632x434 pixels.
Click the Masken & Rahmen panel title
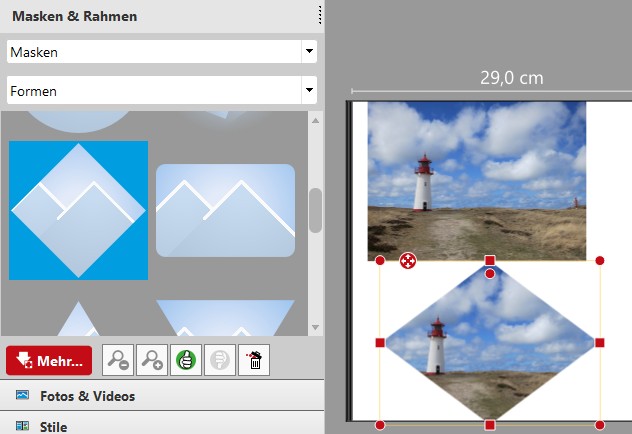tap(75, 16)
